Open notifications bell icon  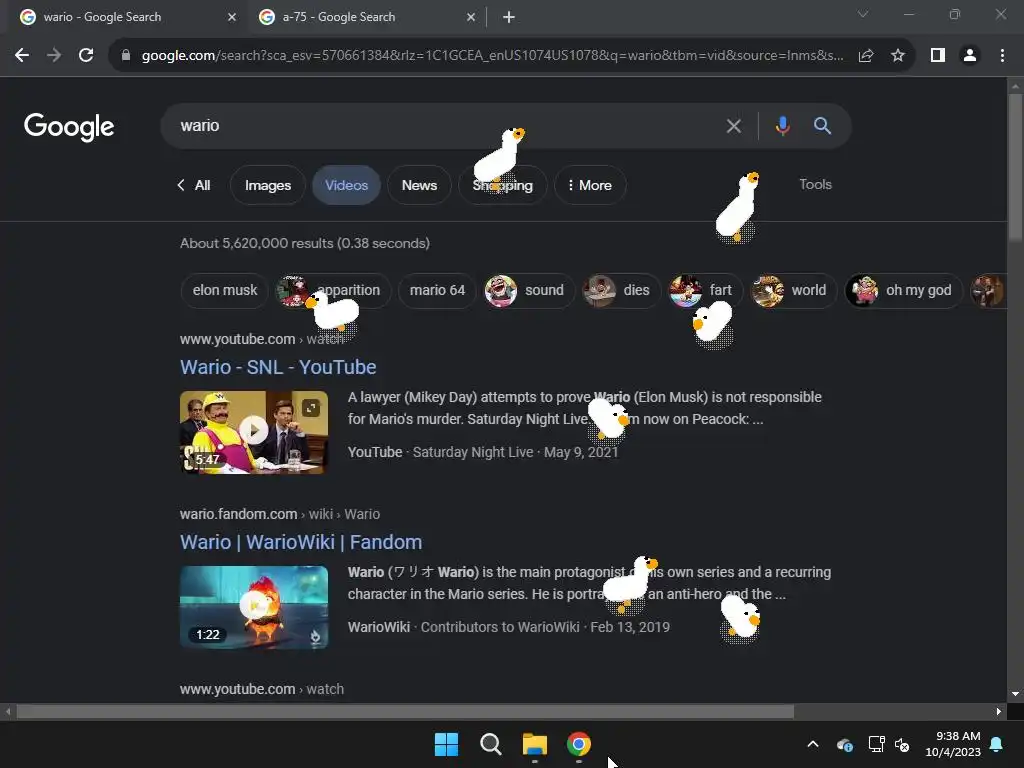pyautogui.click(x=997, y=744)
